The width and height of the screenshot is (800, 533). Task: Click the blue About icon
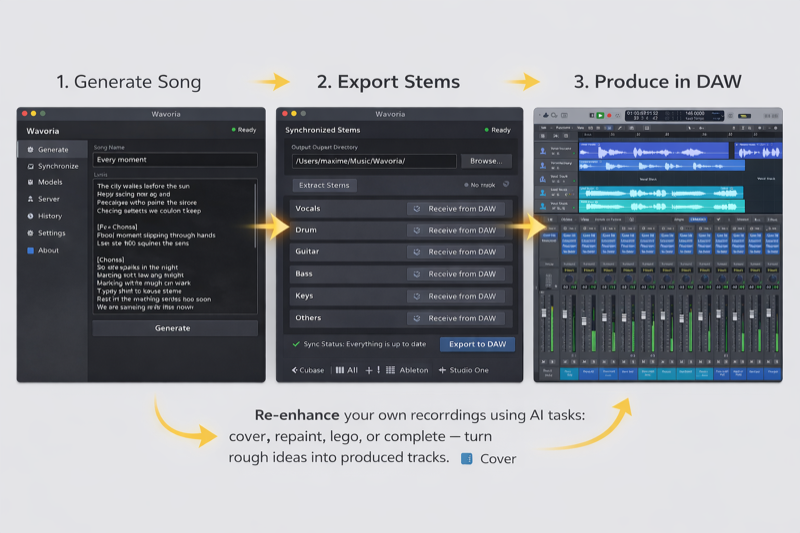30,250
